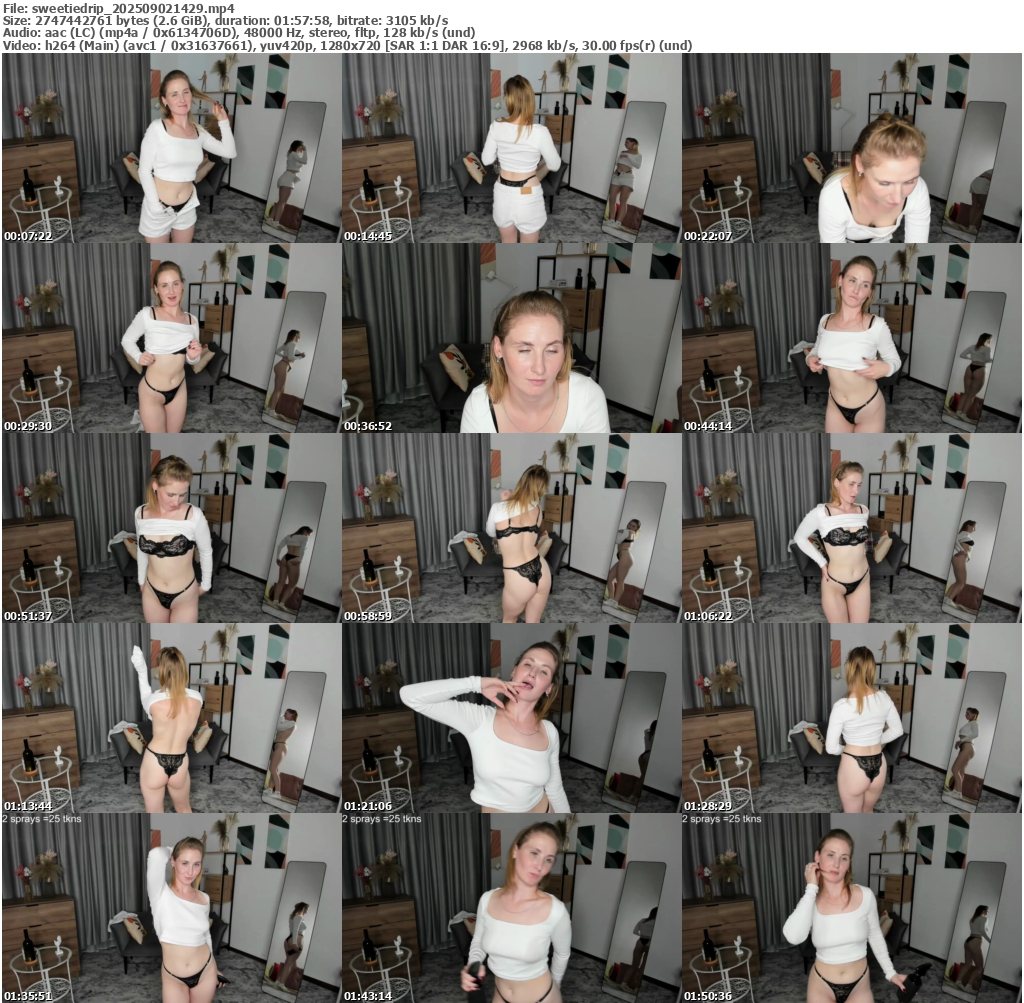1024x1003 pixels.
Task: Choose the thumbnail timestamped 01:28:29
Action: point(852,718)
